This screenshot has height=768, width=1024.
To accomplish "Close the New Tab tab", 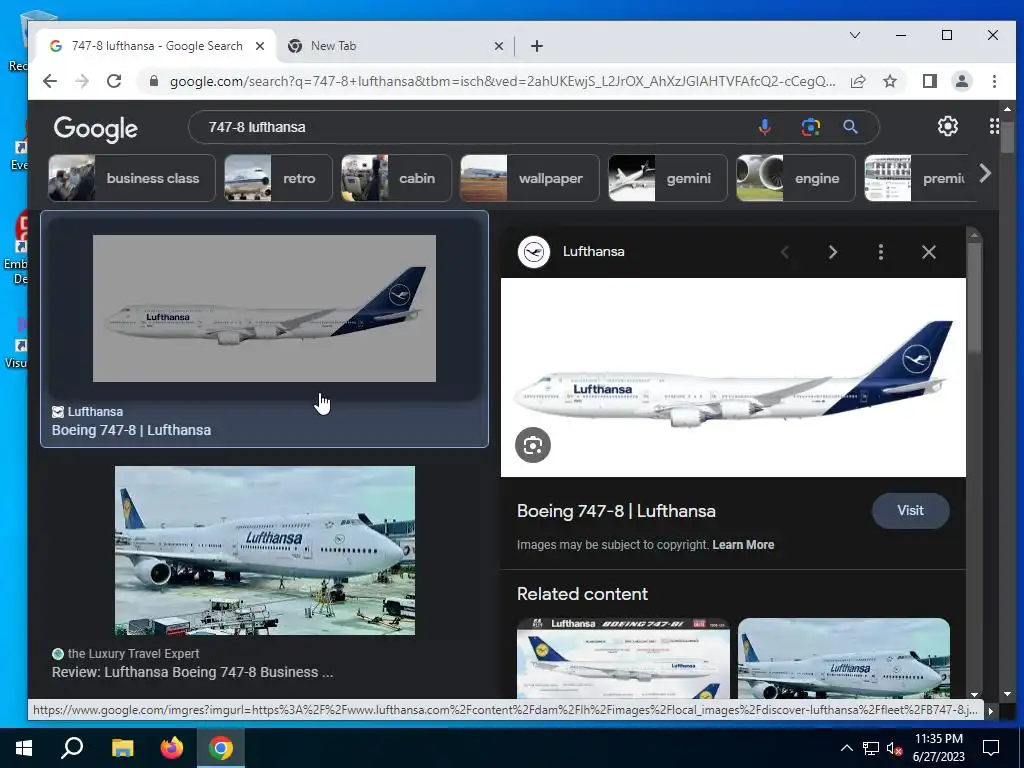I will tap(498, 46).
